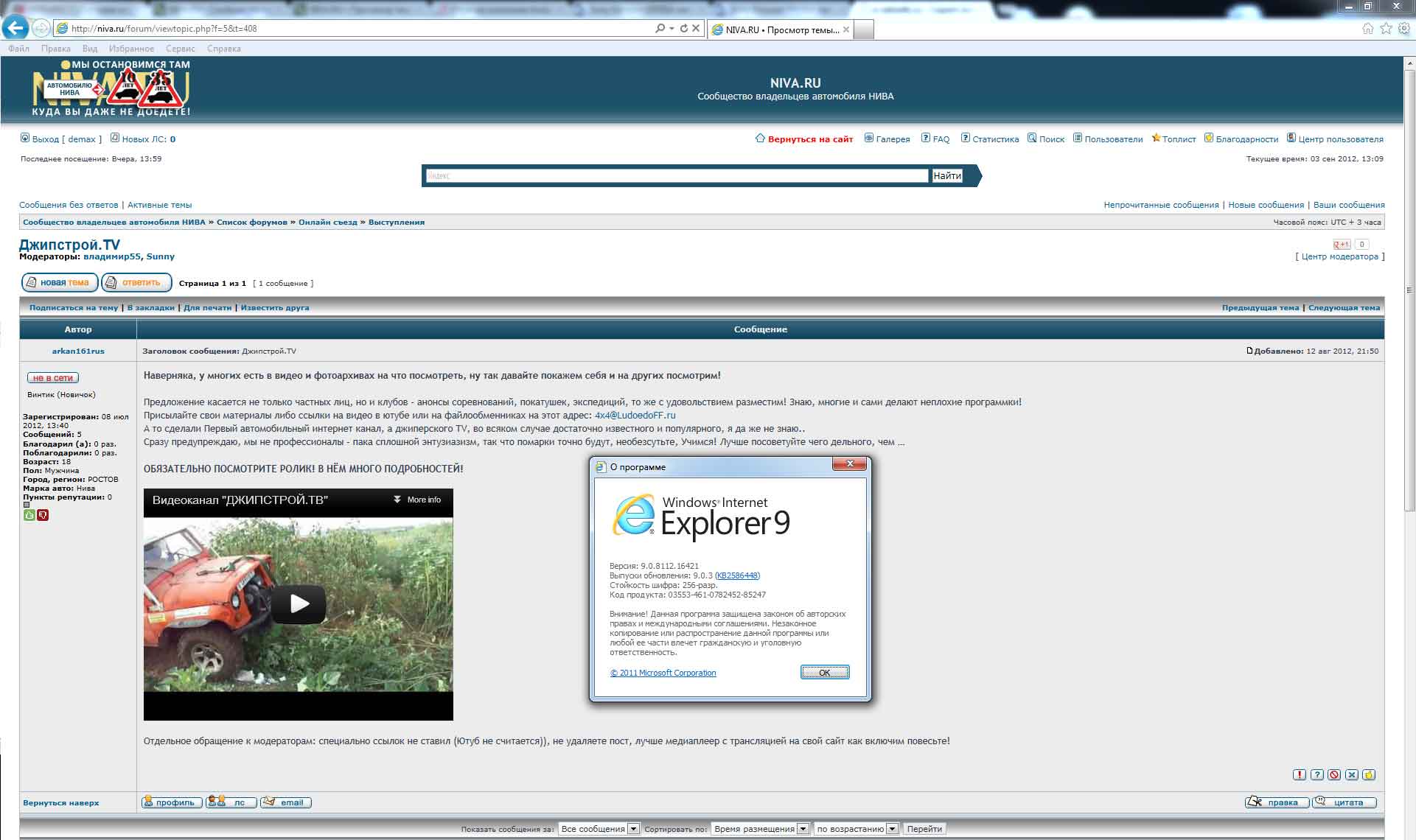Screen dimensions: 1416x840
Task: Click the browser back arrow button
Action: [15, 29]
